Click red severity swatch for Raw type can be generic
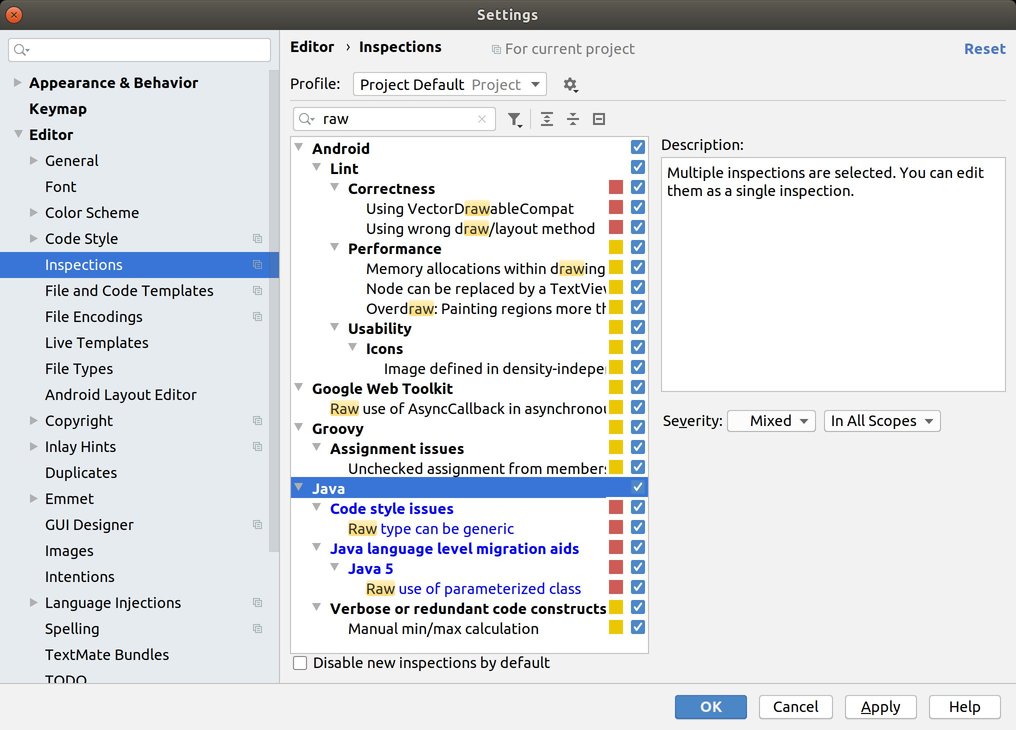The image size is (1016, 730). click(x=616, y=528)
